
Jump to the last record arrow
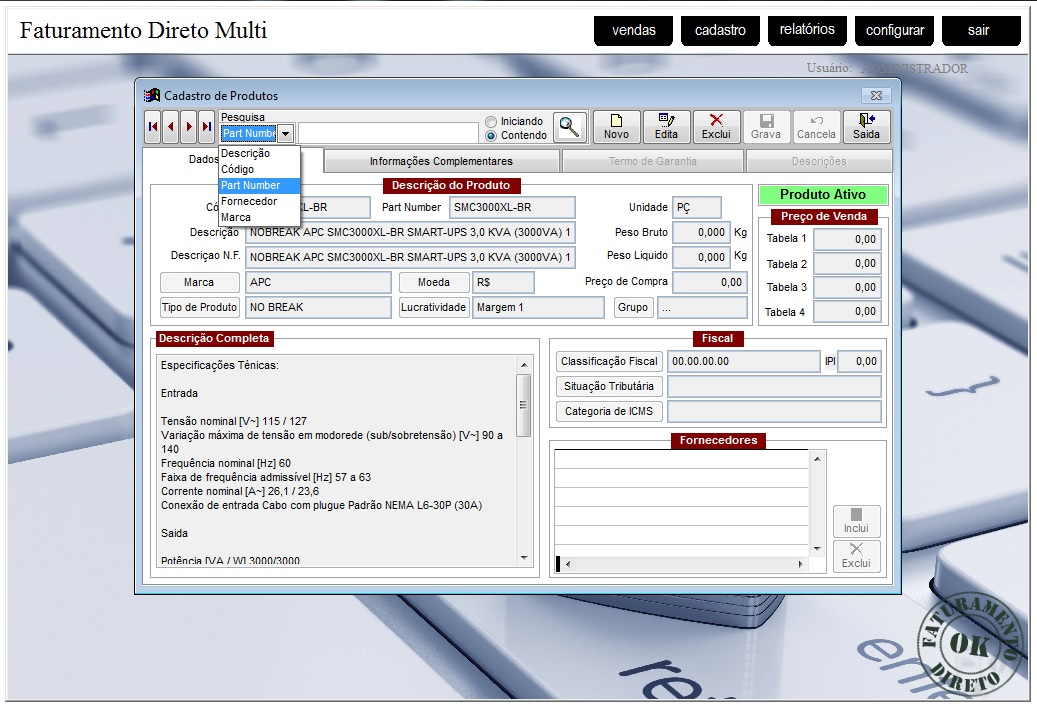point(206,127)
